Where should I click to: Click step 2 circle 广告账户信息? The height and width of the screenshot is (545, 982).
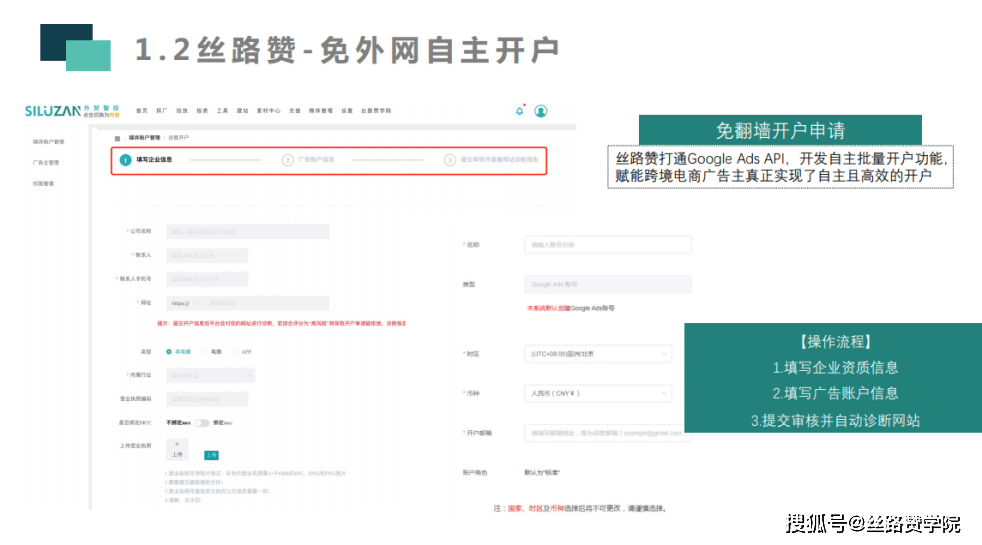click(288, 160)
